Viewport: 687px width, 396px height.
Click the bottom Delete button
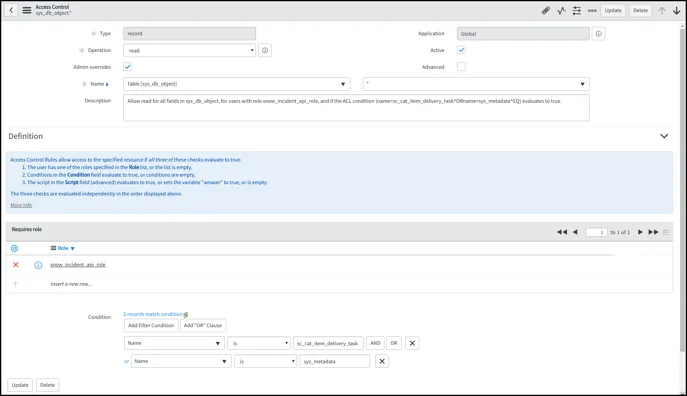[x=47, y=385]
